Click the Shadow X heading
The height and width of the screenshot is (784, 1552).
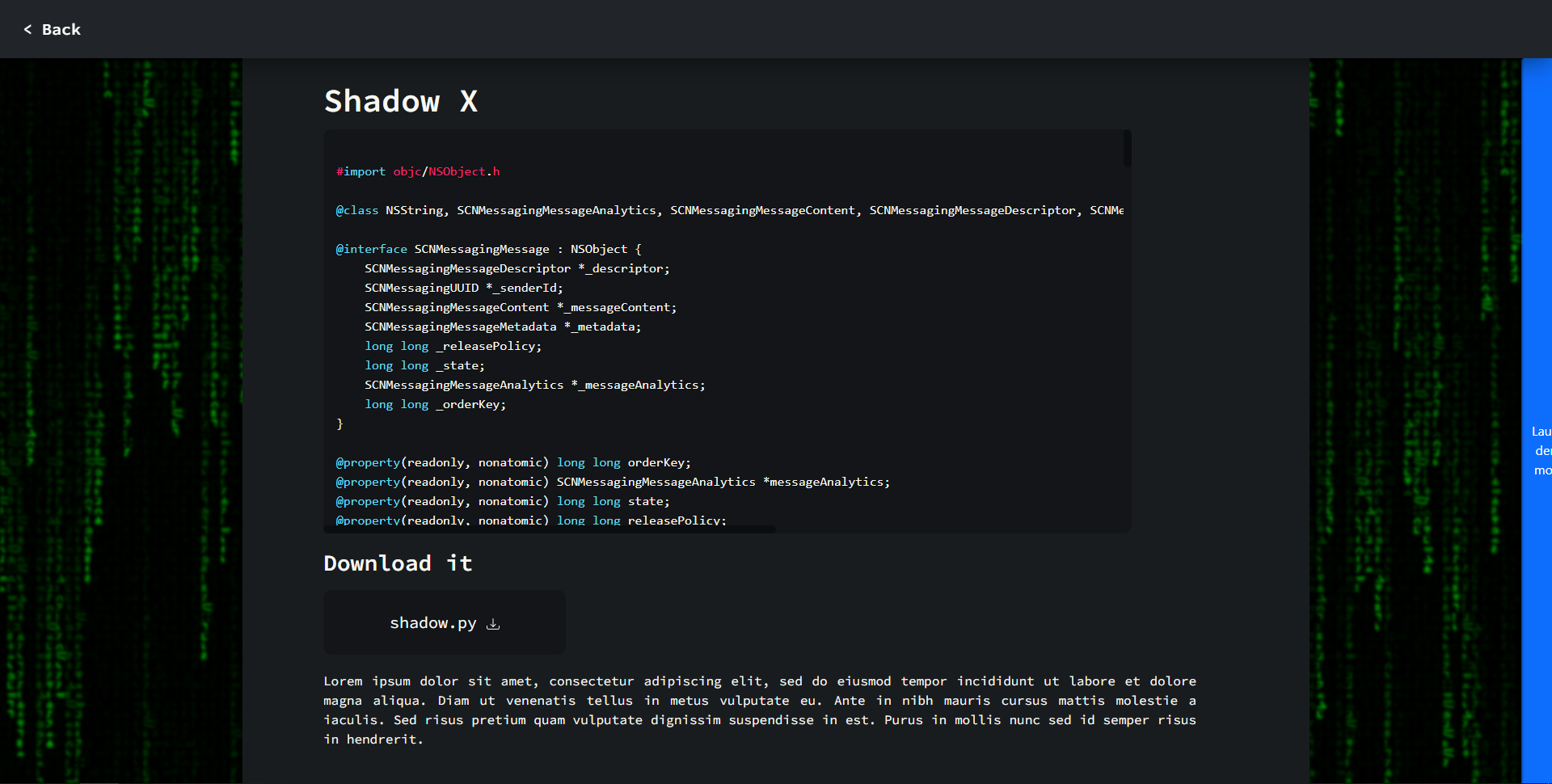point(401,101)
